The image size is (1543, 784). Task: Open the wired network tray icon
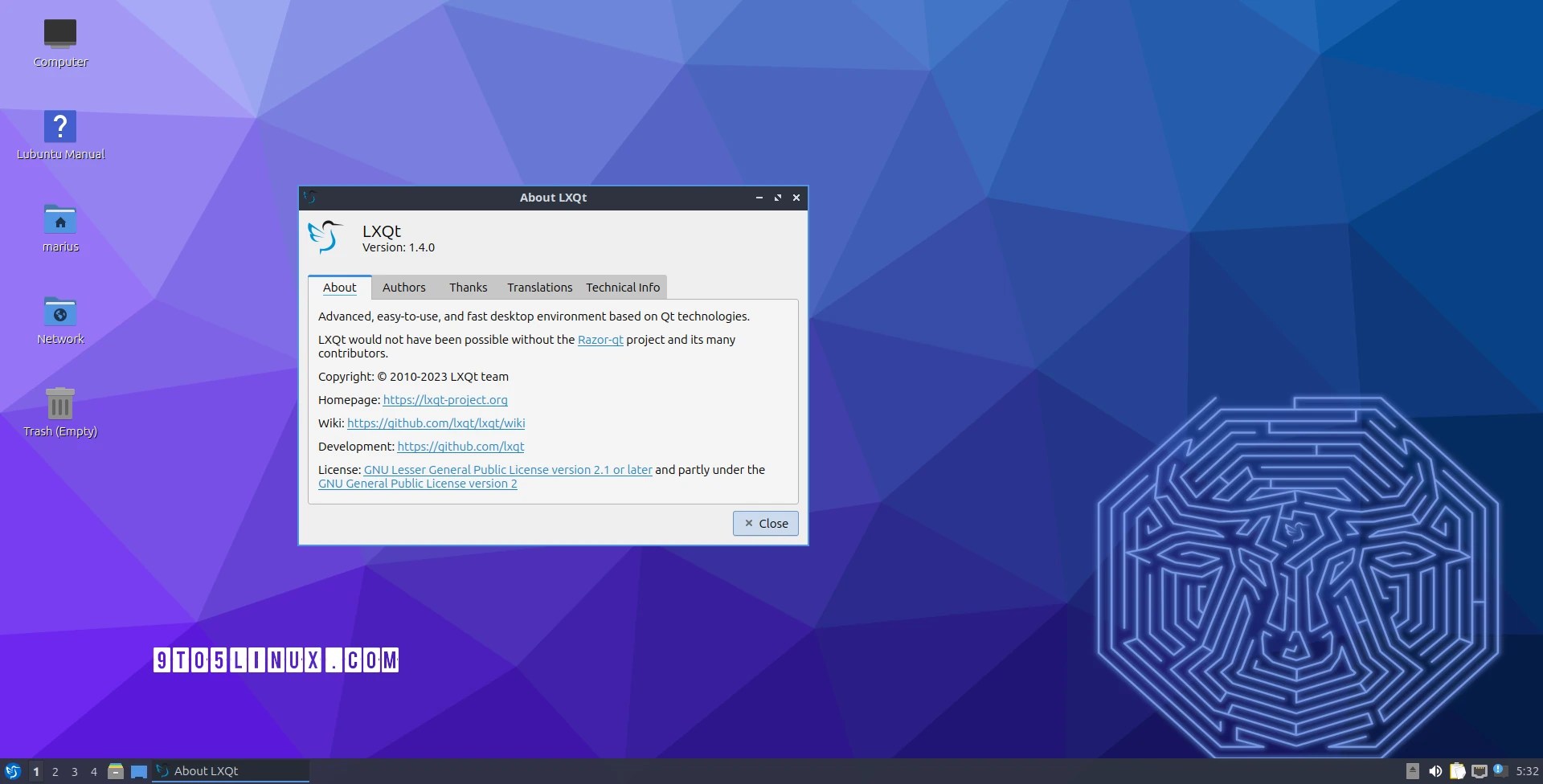(x=1479, y=771)
